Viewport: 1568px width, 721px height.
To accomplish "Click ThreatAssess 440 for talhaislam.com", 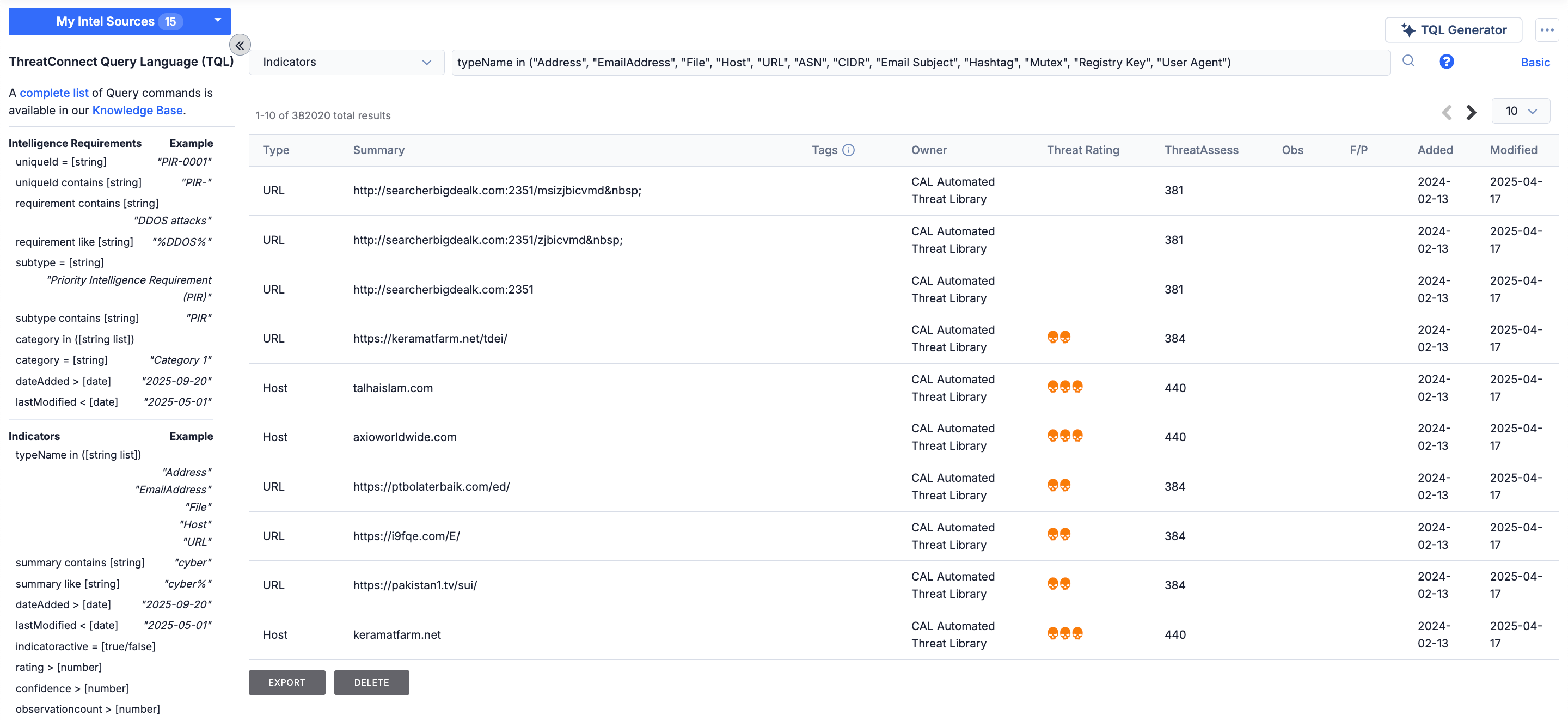I will coord(1175,388).
